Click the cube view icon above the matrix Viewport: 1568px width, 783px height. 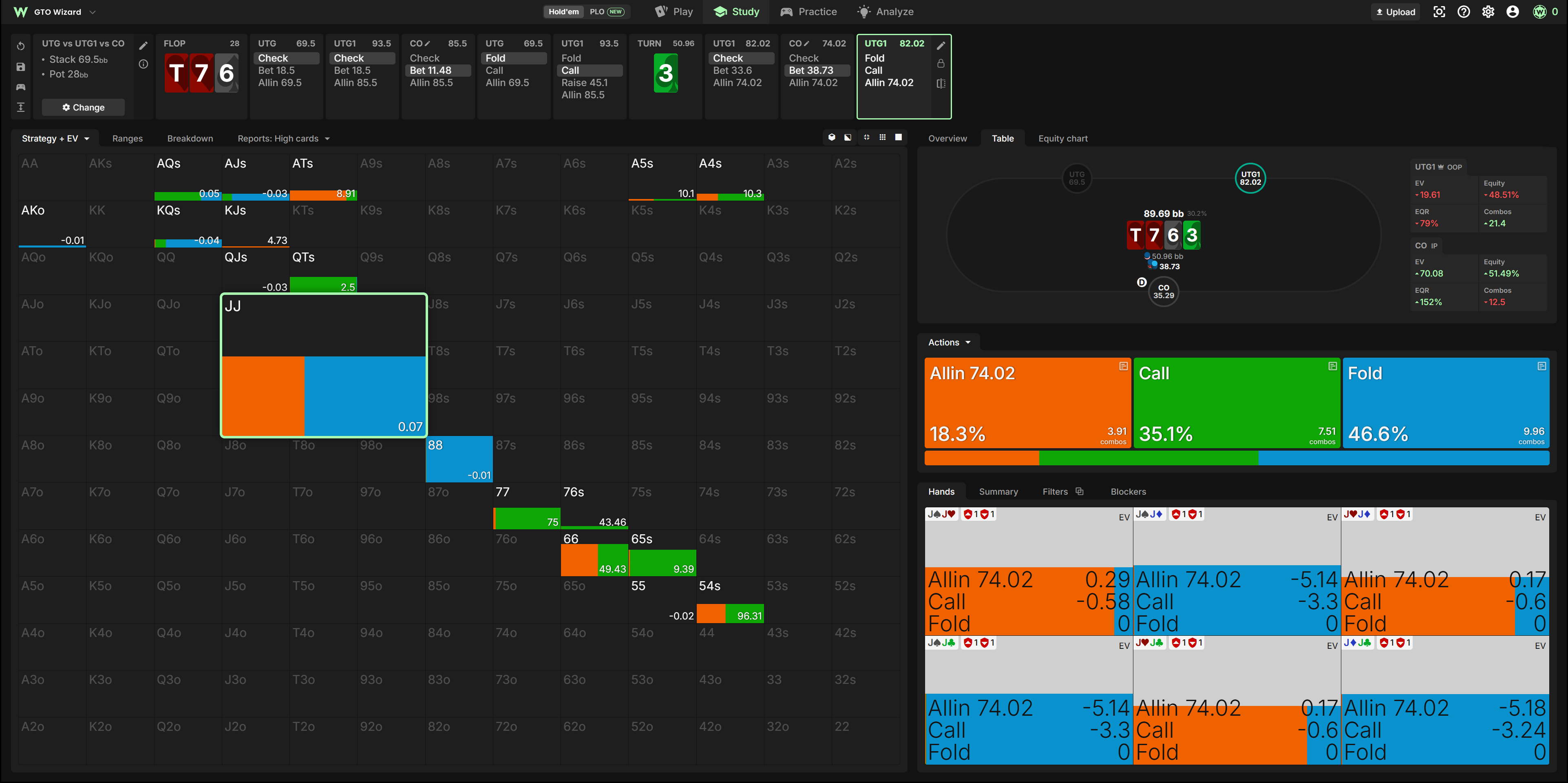831,137
